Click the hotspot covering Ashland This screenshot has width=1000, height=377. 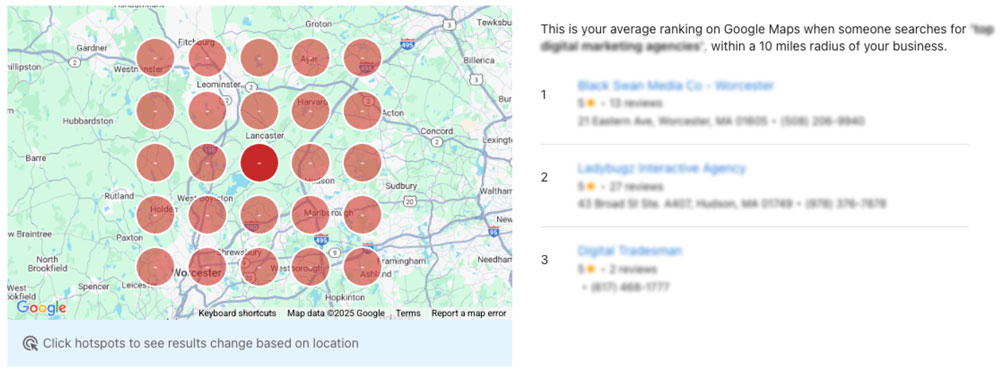click(x=362, y=267)
